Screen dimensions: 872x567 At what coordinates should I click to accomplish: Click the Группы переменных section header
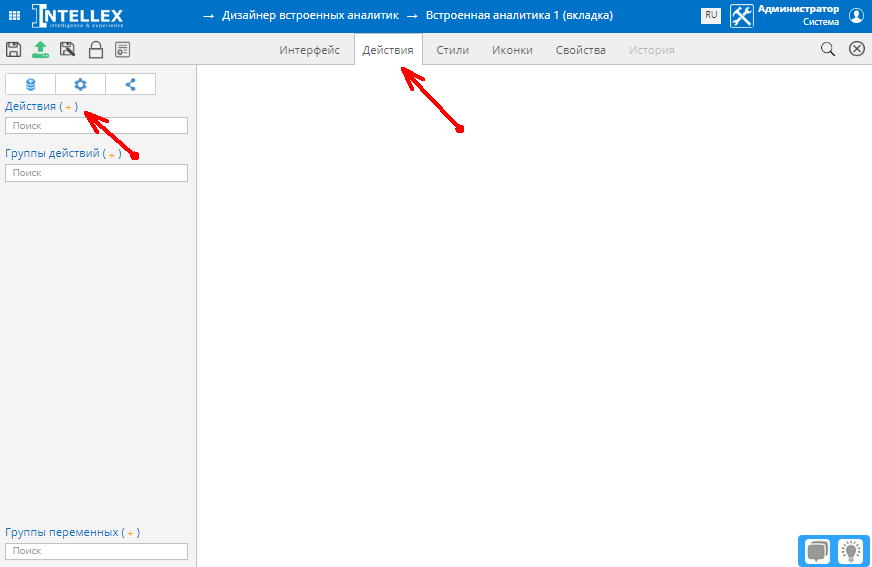tap(62, 533)
